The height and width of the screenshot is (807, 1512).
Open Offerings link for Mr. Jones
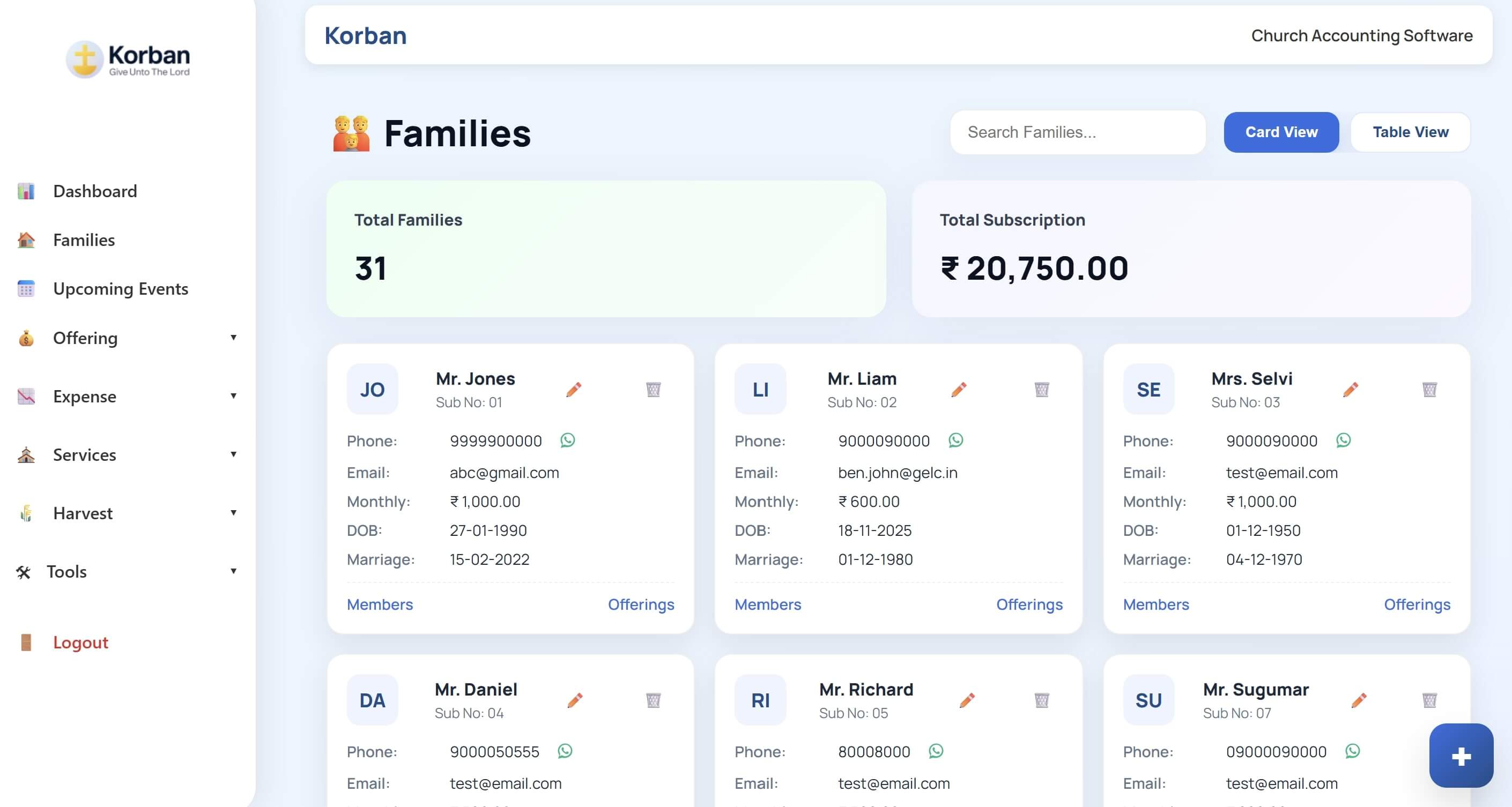641,604
